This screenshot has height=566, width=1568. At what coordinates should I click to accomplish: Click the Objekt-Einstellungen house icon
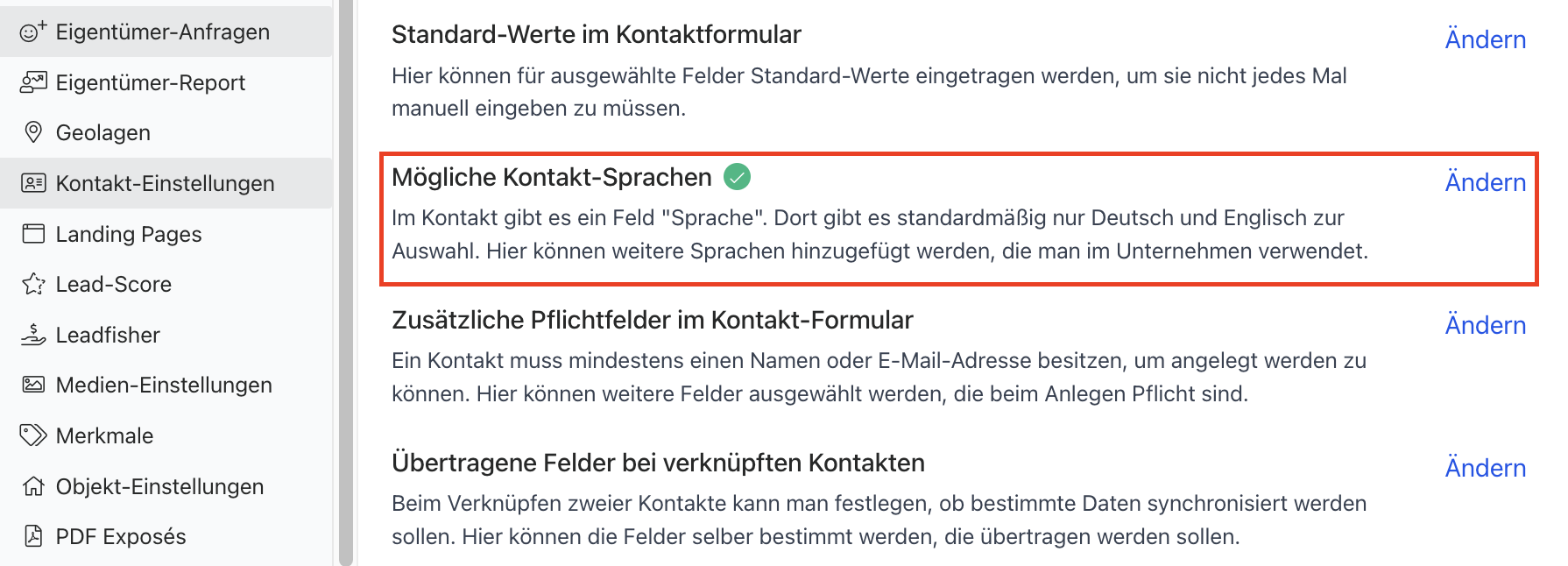pyautogui.click(x=33, y=486)
